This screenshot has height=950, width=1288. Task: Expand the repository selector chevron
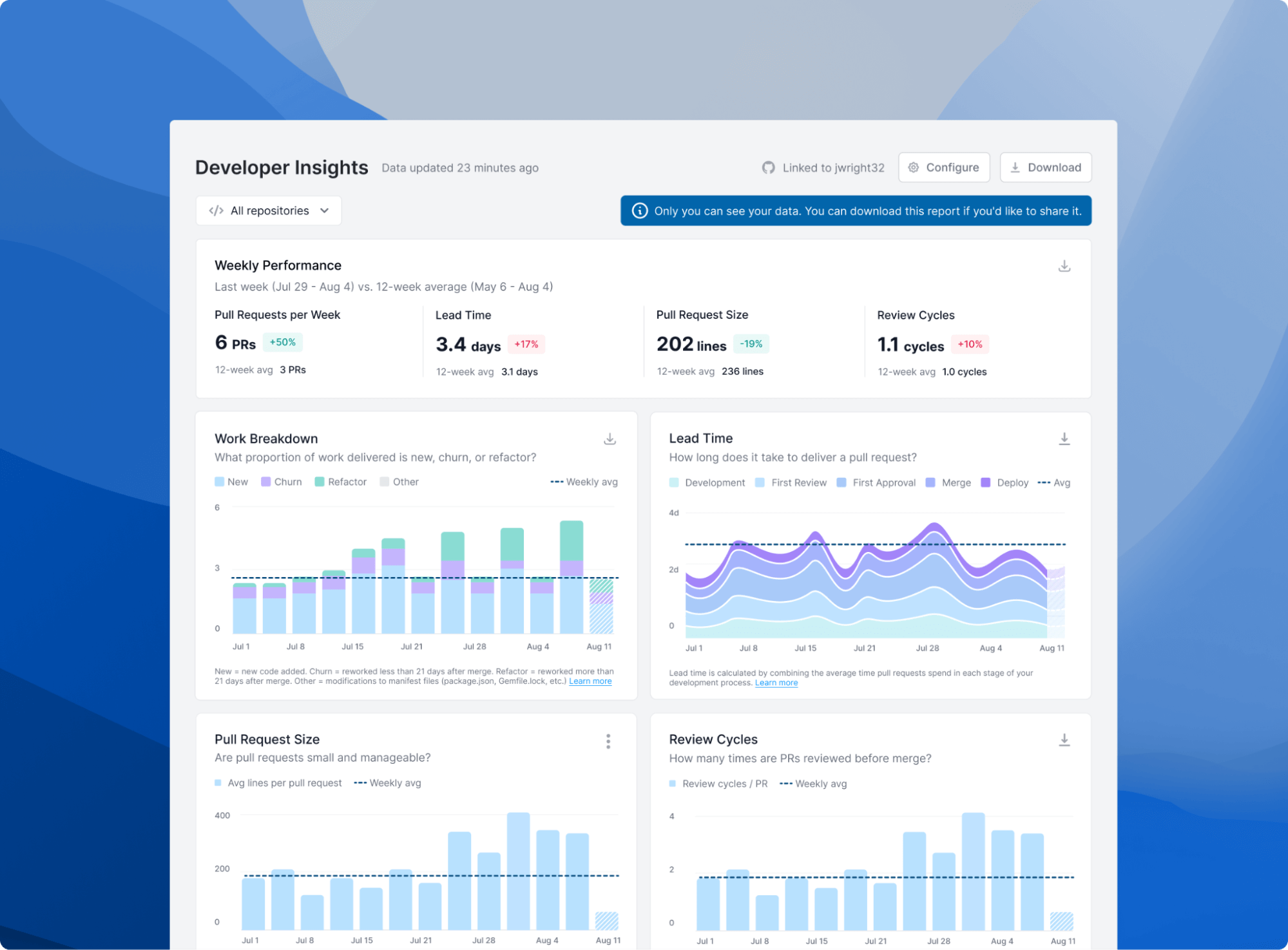point(324,210)
